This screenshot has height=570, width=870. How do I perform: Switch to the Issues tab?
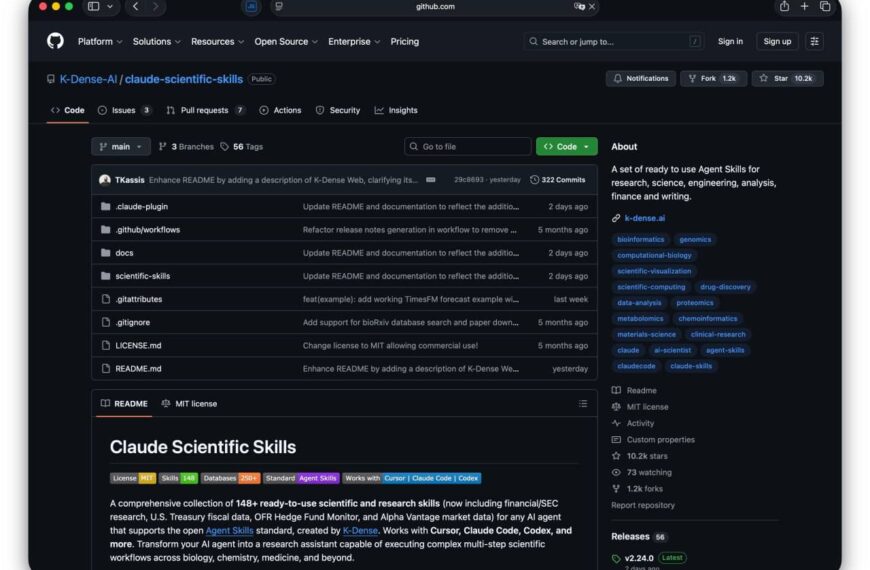click(x=124, y=110)
